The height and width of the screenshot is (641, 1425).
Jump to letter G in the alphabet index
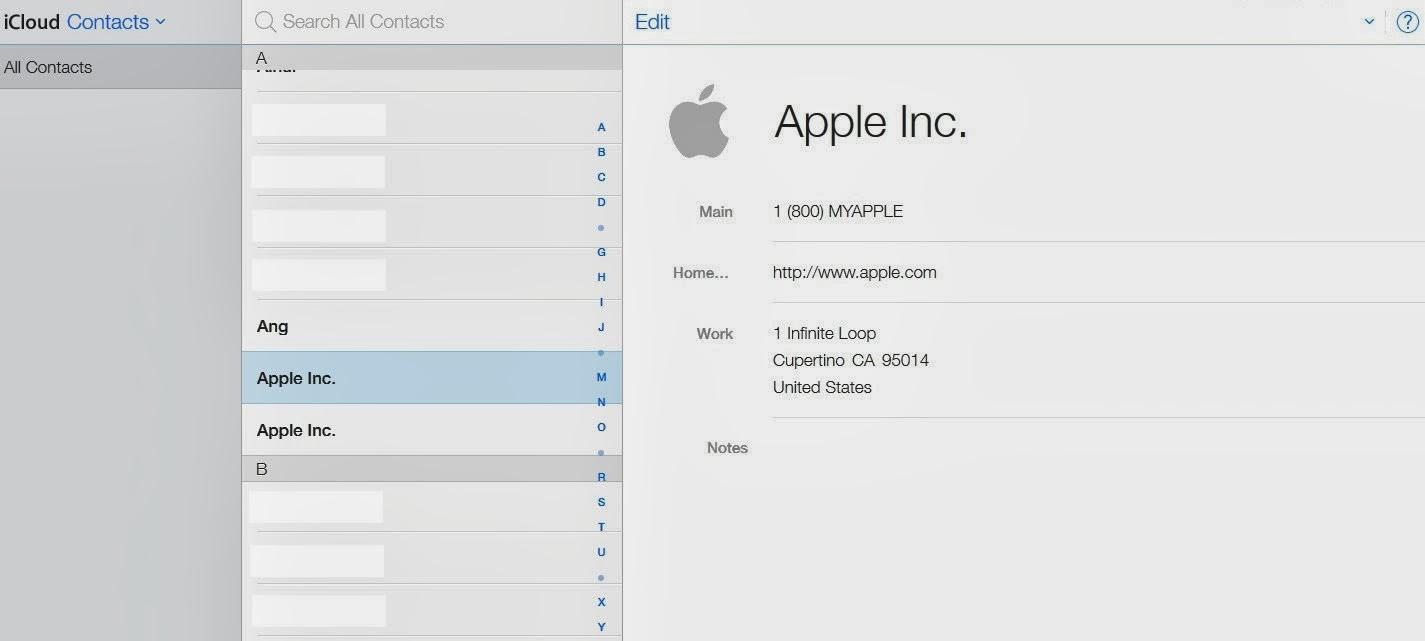click(601, 252)
